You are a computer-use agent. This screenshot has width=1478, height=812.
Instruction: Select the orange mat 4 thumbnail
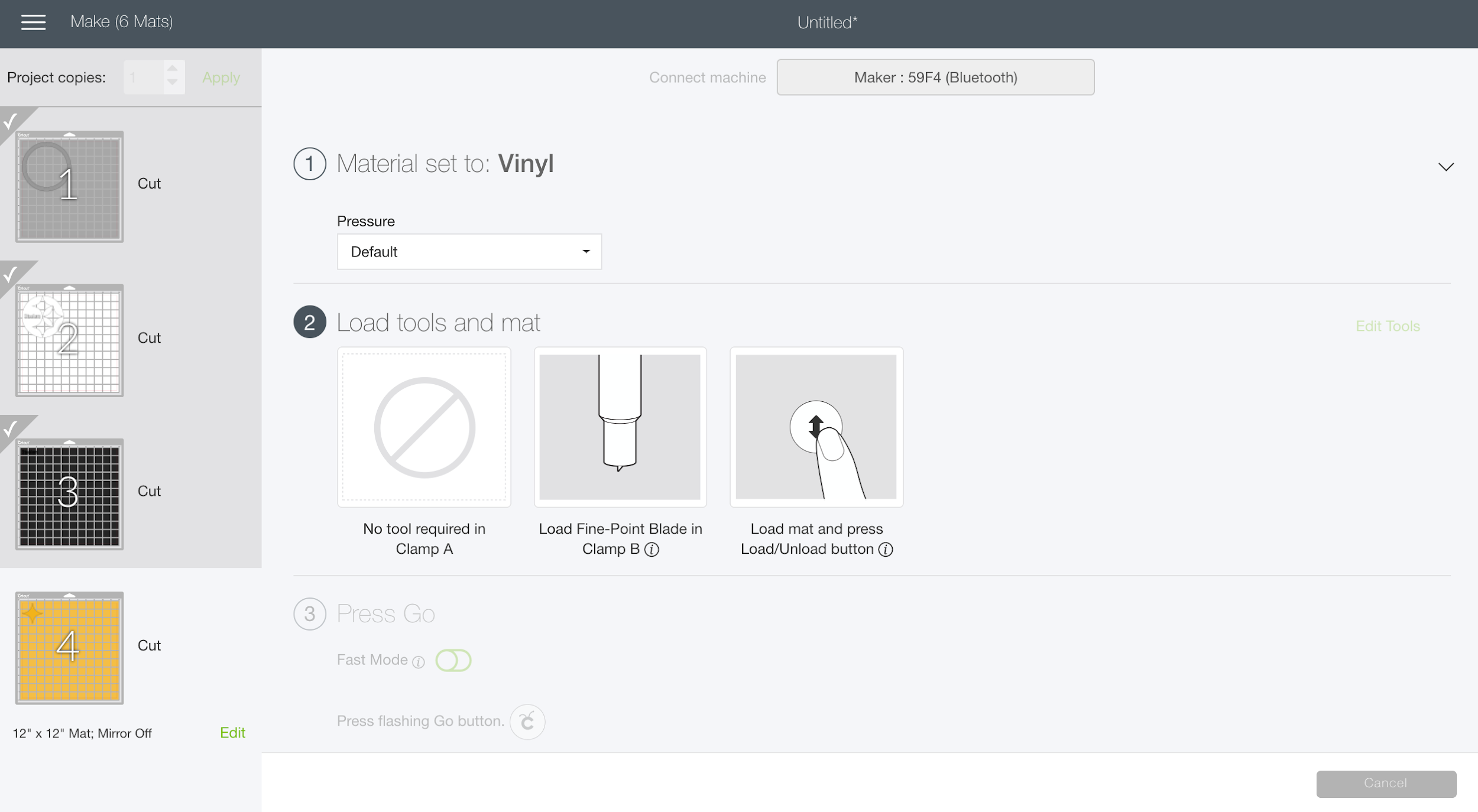click(70, 648)
